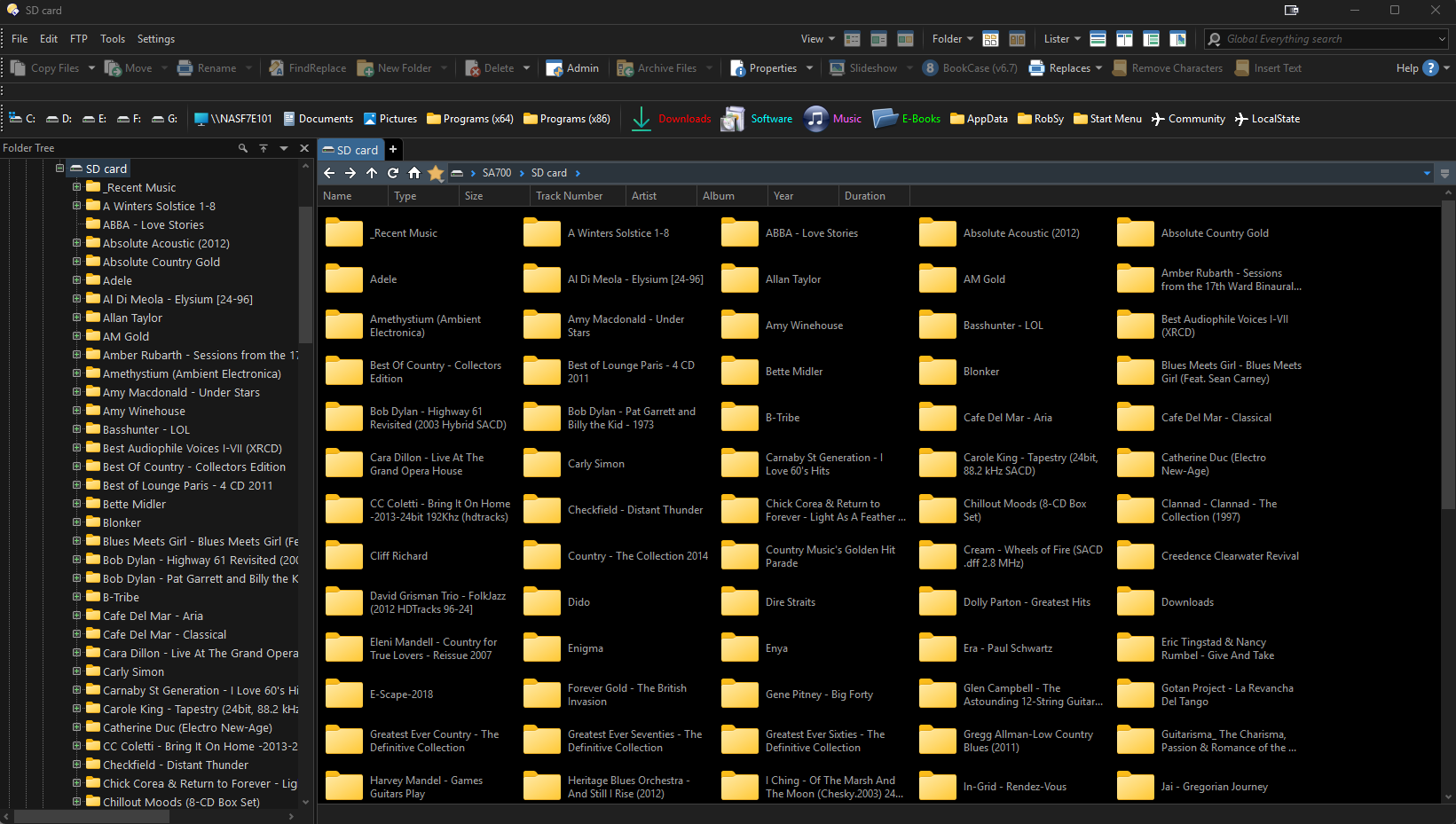Expand the Bette Midler tree node

coord(77,504)
